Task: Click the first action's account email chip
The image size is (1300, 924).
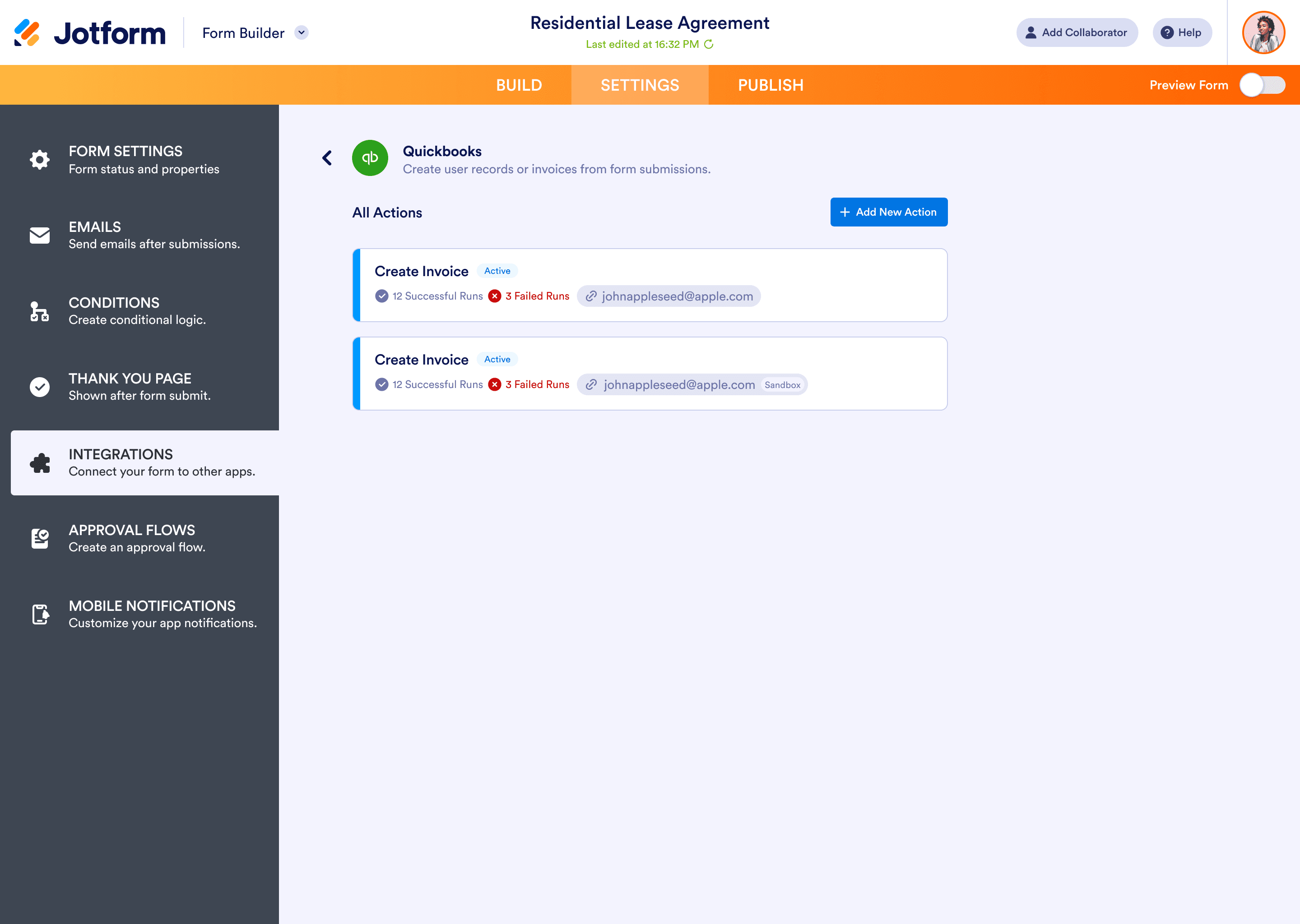Action: pos(669,296)
